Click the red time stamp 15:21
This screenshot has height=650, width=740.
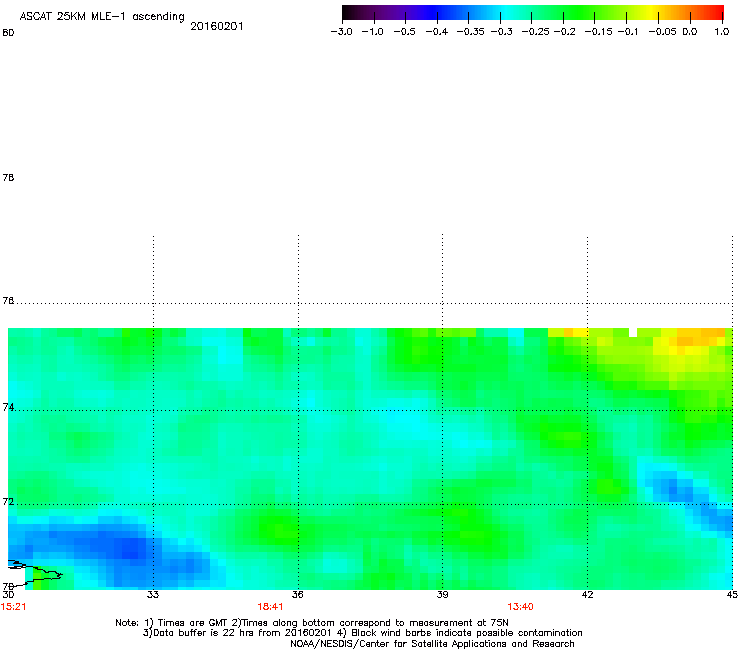(x=13, y=607)
